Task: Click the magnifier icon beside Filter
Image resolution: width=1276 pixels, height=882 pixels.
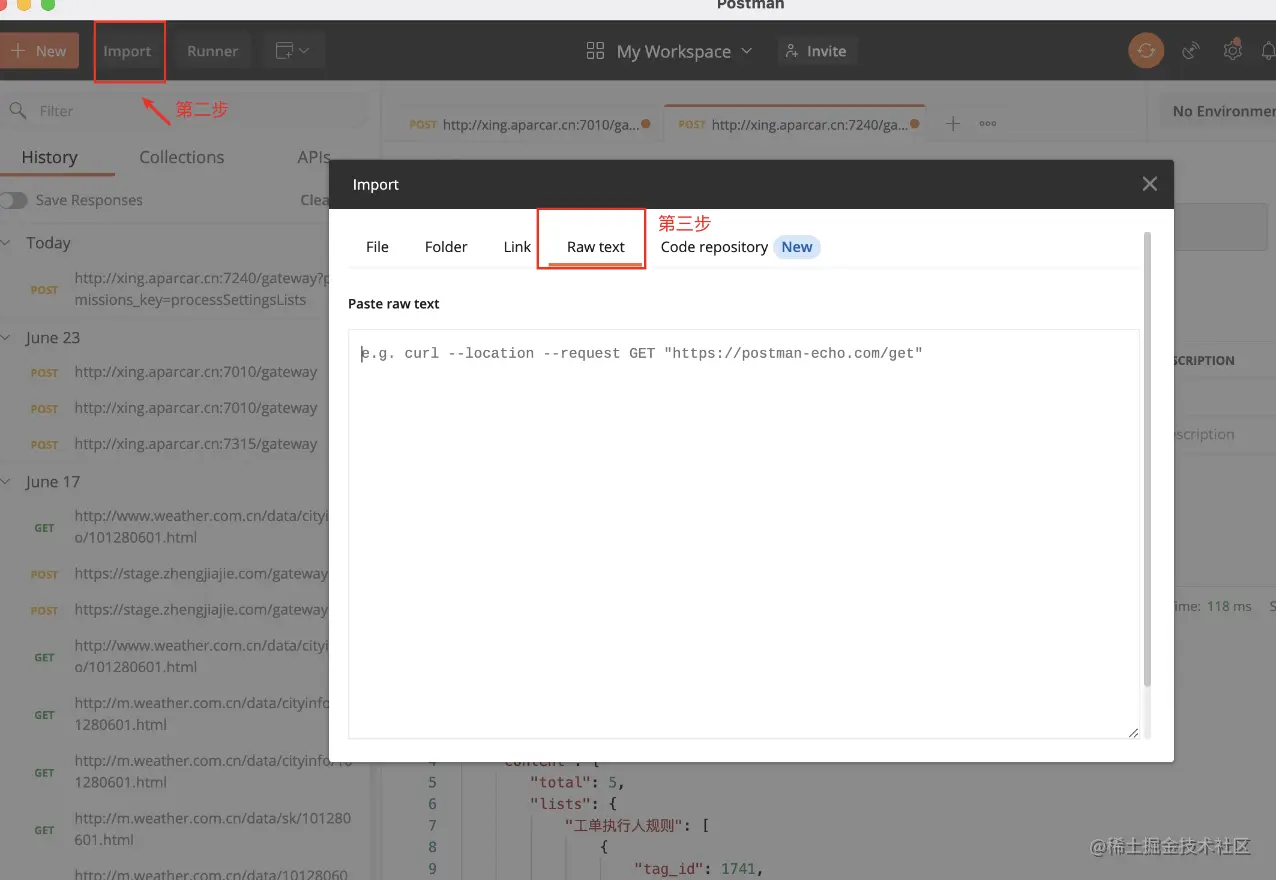Action: pyautogui.click(x=17, y=110)
